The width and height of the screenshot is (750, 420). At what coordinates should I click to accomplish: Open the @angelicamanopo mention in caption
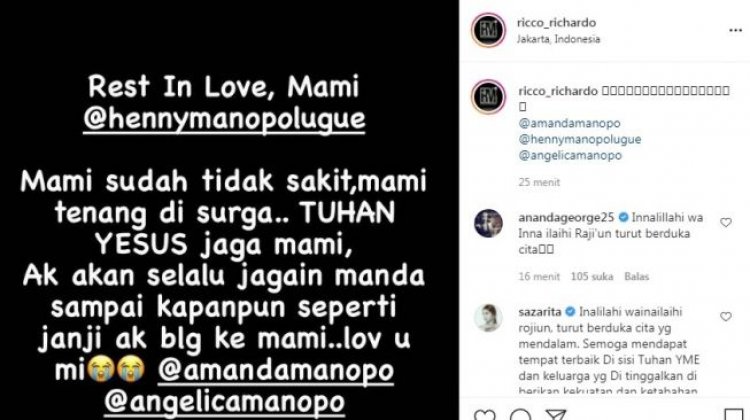click(570, 155)
